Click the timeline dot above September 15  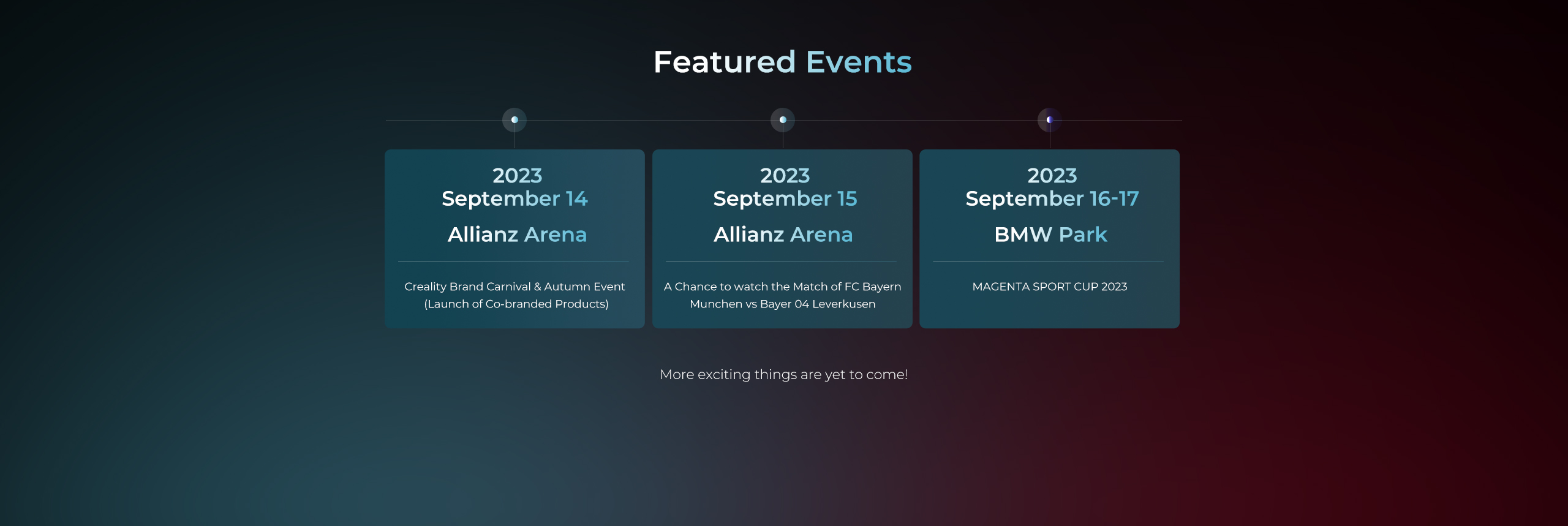point(783,120)
